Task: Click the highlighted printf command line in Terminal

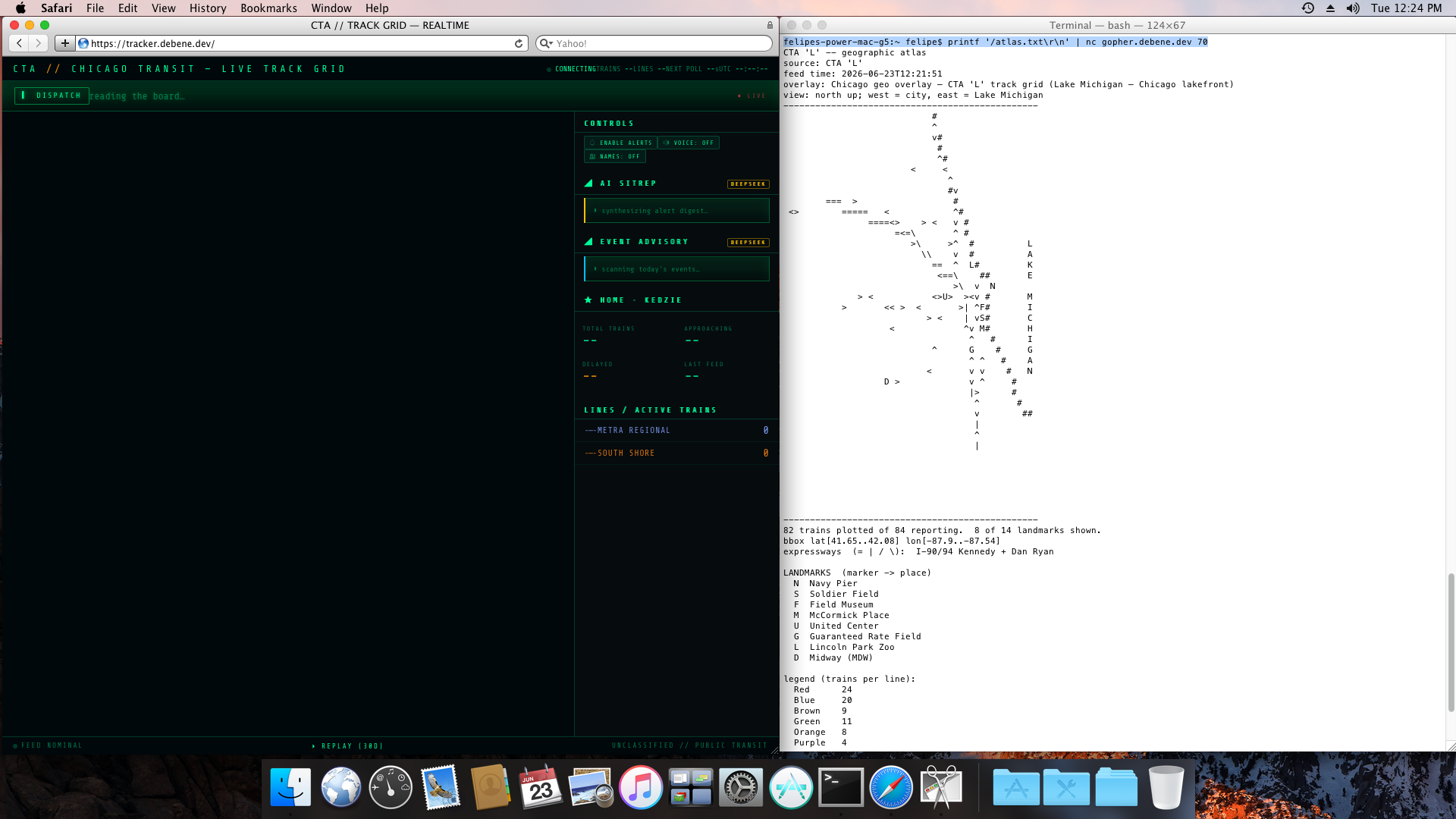Action: [995, 42]
